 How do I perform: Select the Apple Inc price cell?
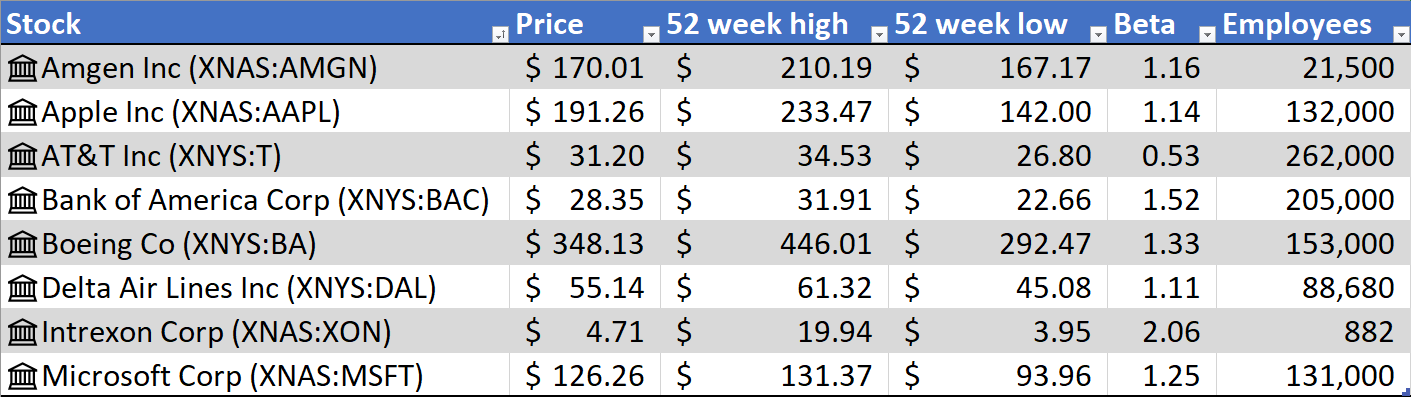[586, 112]
